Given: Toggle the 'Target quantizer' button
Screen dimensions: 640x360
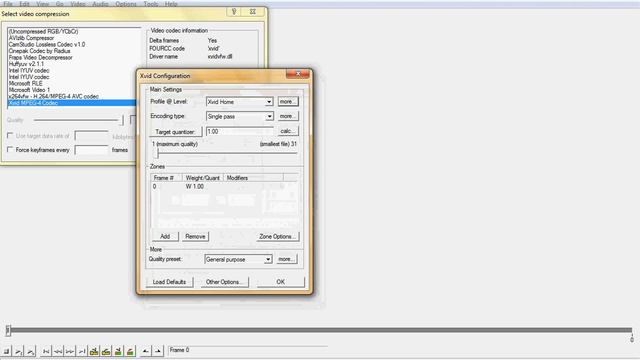Looking at the screenshot, I should (x=176, y=132).
